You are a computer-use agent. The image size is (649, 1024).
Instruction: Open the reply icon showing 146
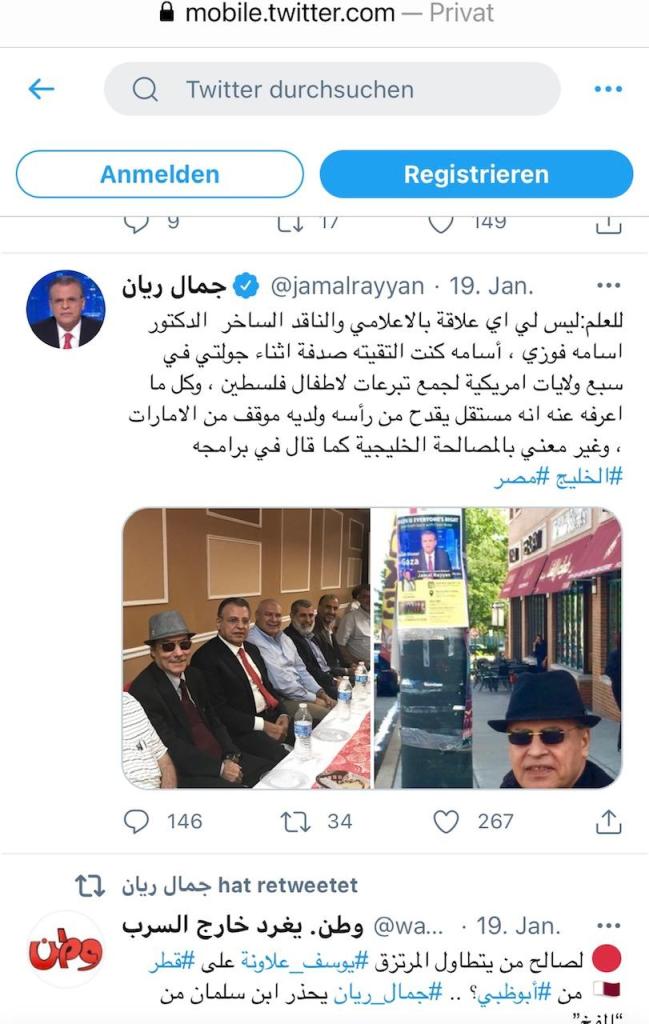pos(136,821)
